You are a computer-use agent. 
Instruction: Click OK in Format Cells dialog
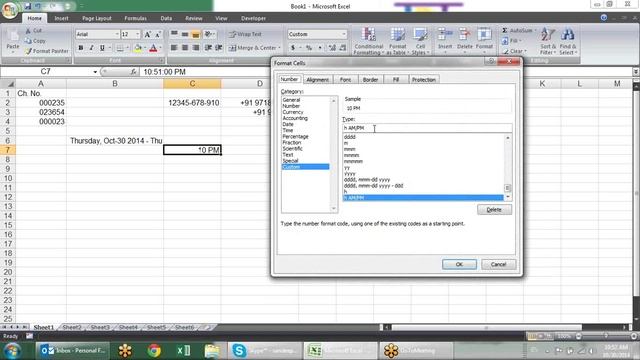tap(459, 264)
